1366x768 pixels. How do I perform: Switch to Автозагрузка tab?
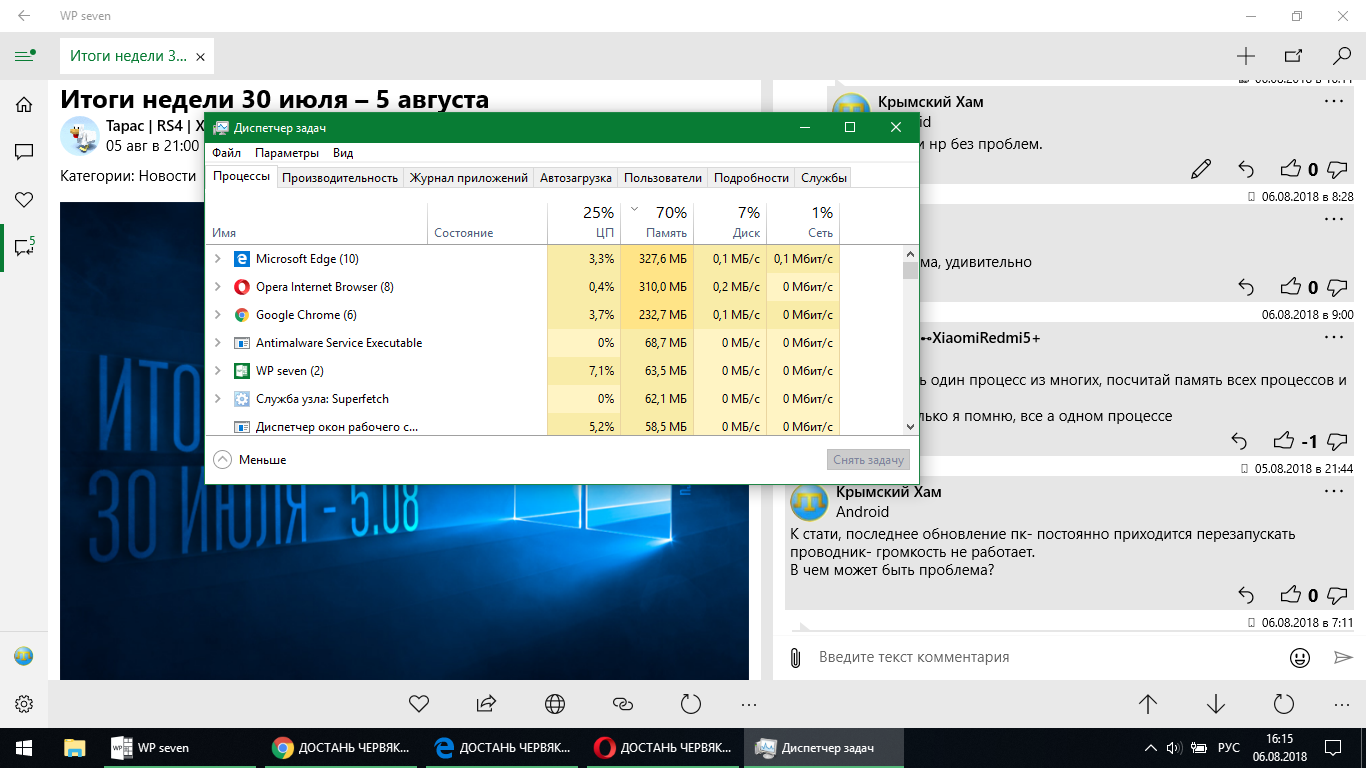(576, 178)
